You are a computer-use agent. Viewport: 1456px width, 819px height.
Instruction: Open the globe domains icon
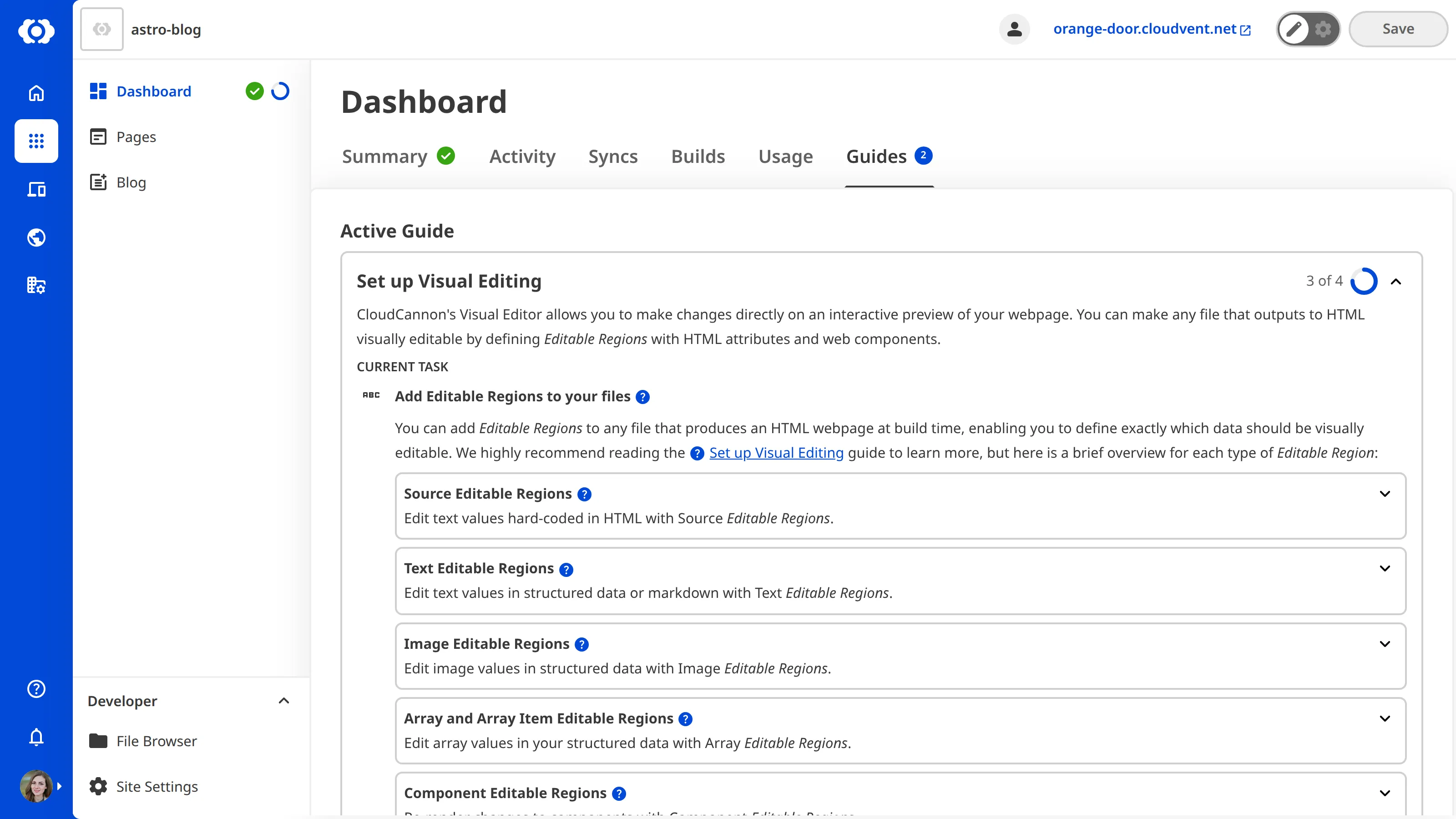(x=36, y=238)
